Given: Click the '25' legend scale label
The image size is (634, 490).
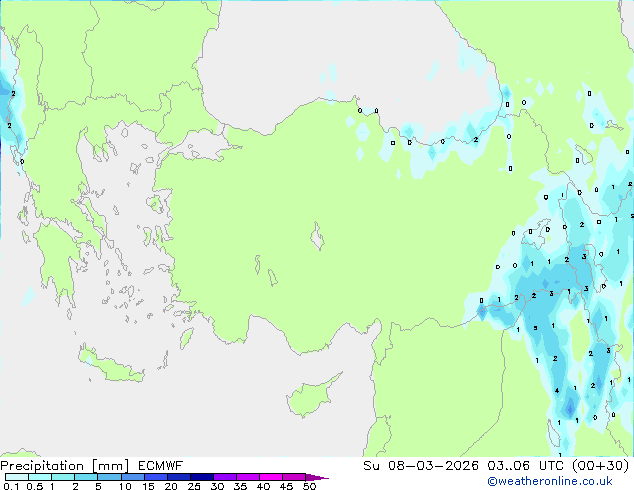Looking at the screenshot, I should (x=194, y=486).
